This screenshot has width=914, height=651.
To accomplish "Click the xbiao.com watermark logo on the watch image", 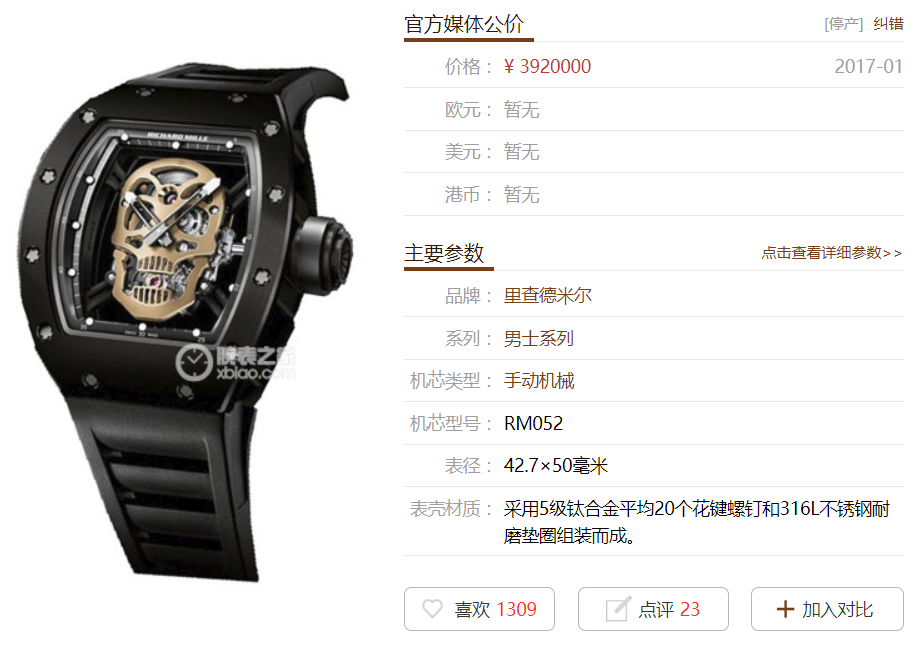I will point(235,363).
